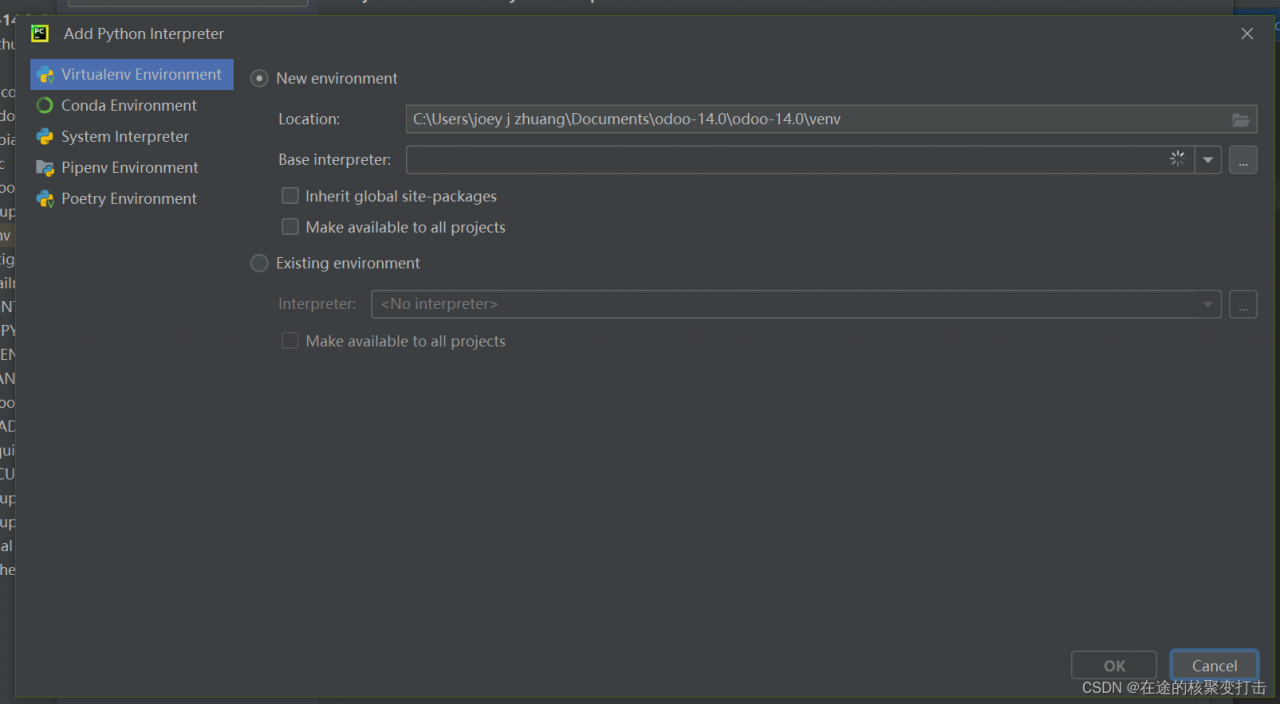The height and width of the screenshot is (704, 1280).
Task: Browse for existing interpreter with ellipsis button
Action: [1243, 304]
